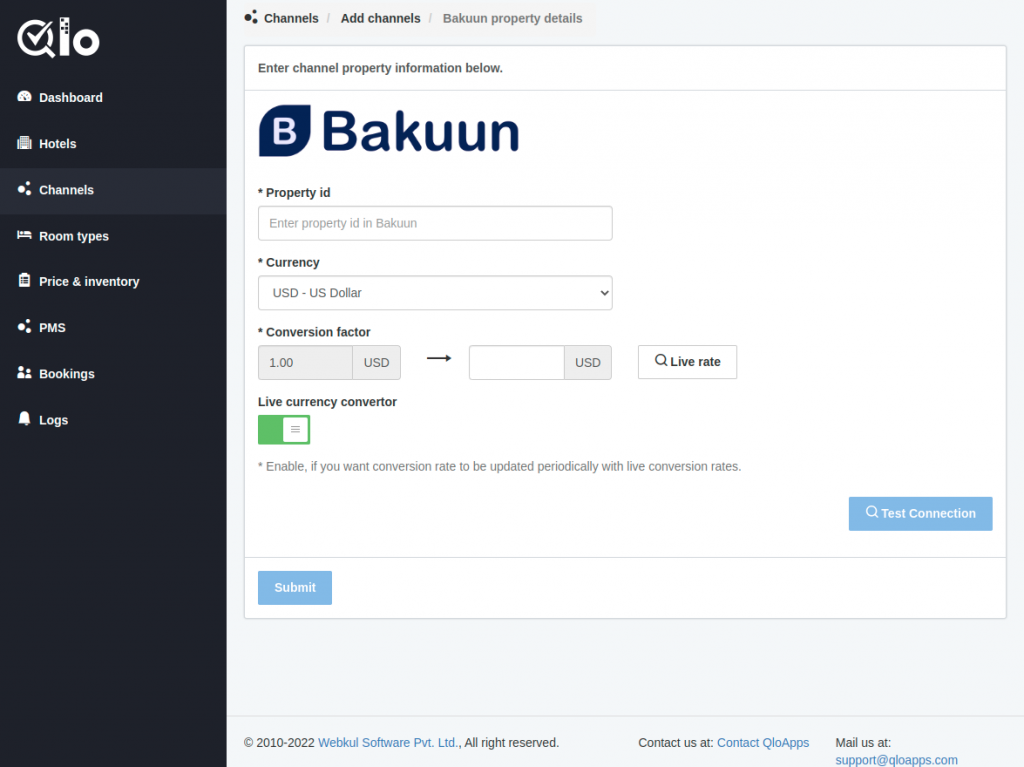The width and height of the screenshot is (1024, 767).
Task: Click the Live currency convertor label
Action: pos(327,402)
